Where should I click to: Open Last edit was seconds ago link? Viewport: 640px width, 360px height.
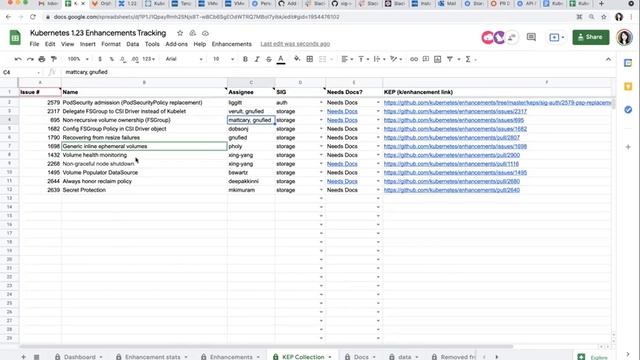click(x=295, y=44)
